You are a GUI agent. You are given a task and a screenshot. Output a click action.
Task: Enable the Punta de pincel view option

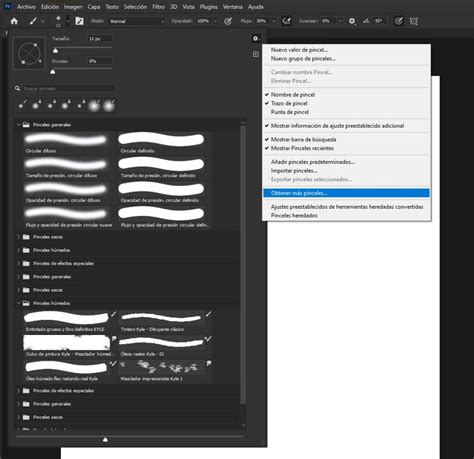[290, 112]
